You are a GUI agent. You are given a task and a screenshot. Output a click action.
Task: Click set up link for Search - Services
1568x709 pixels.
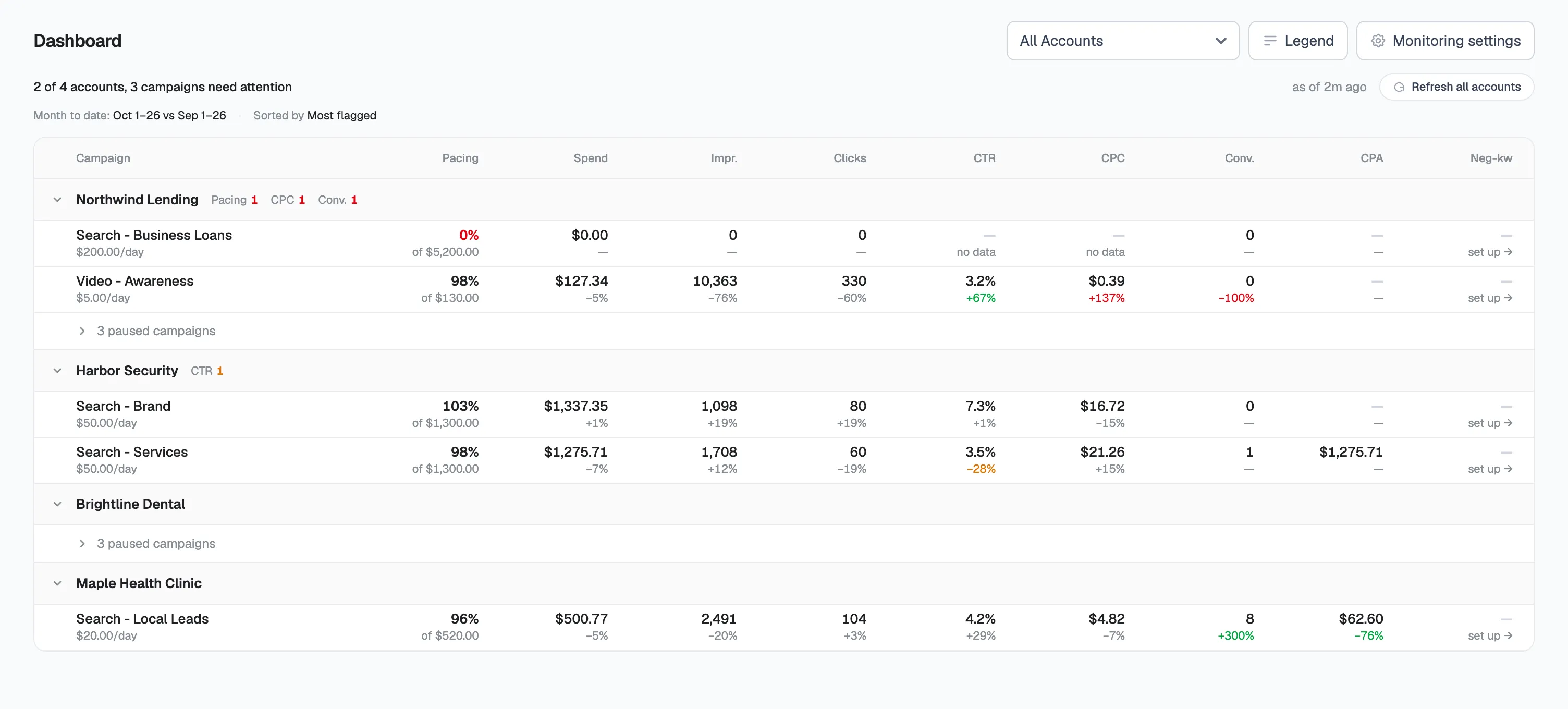tap(1490, 469)
